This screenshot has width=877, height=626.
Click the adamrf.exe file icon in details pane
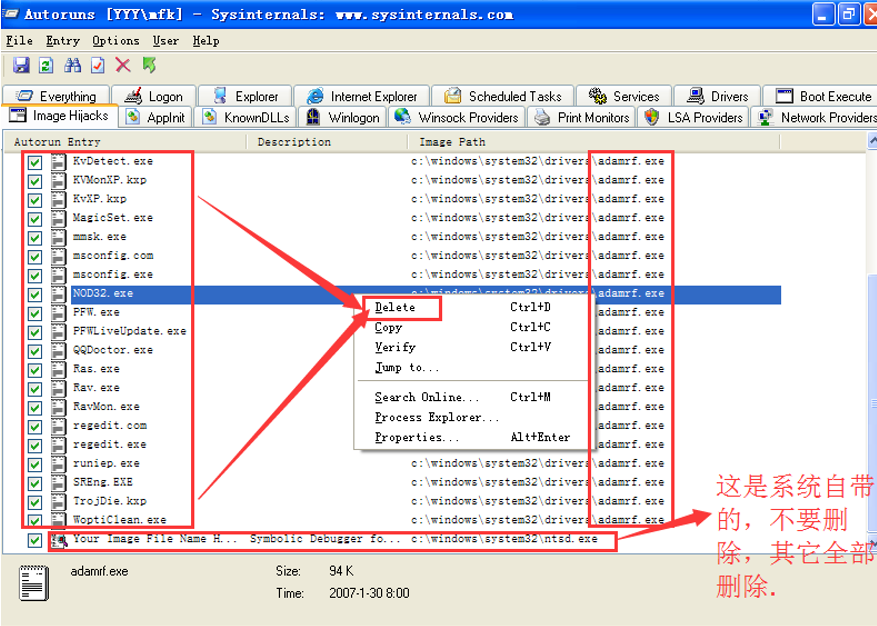(34, 584)
